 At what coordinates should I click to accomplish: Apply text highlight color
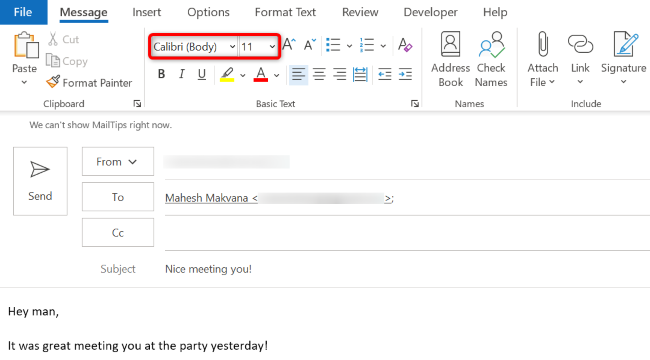227,75
